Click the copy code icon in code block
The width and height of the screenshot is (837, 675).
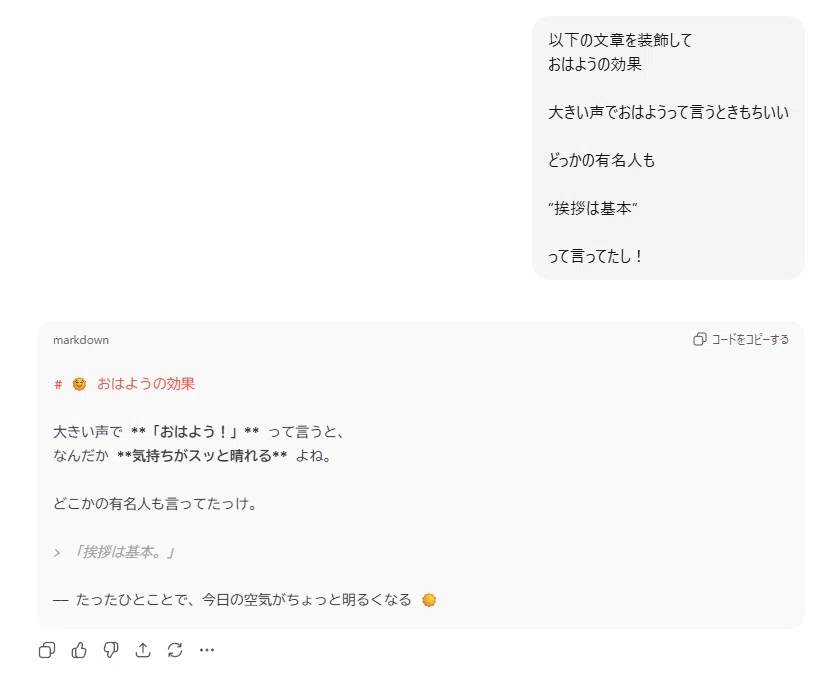pyautogui.click(x=699, y=339)
